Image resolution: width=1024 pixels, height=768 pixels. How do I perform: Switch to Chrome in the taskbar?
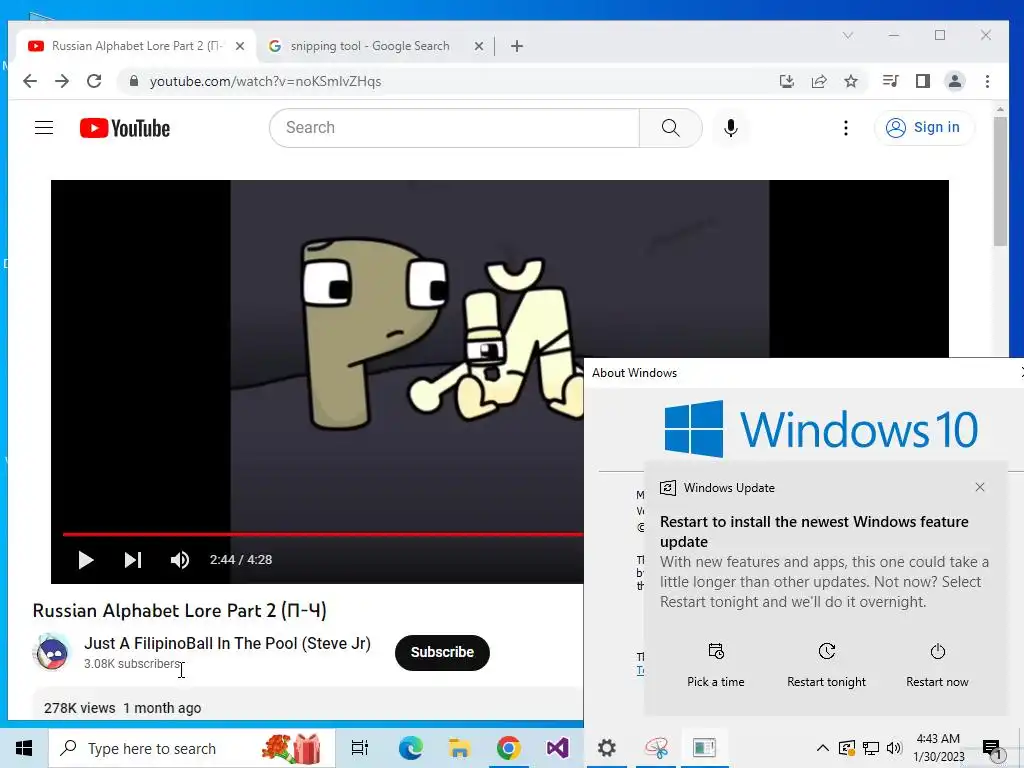(x=509, y=748)
